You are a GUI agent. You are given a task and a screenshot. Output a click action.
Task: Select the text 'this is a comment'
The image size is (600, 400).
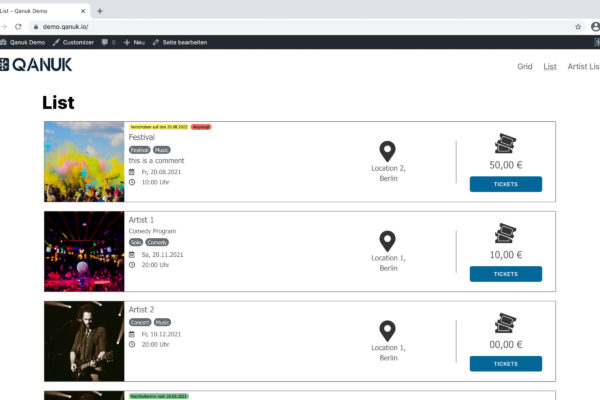pos(156,160)
